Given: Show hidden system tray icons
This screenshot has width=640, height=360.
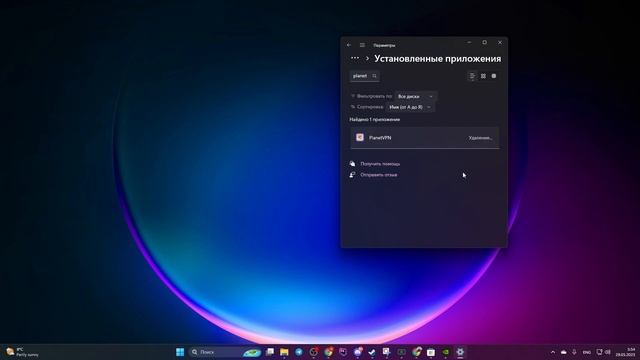Looking at the screenshot, I should 553,352.
